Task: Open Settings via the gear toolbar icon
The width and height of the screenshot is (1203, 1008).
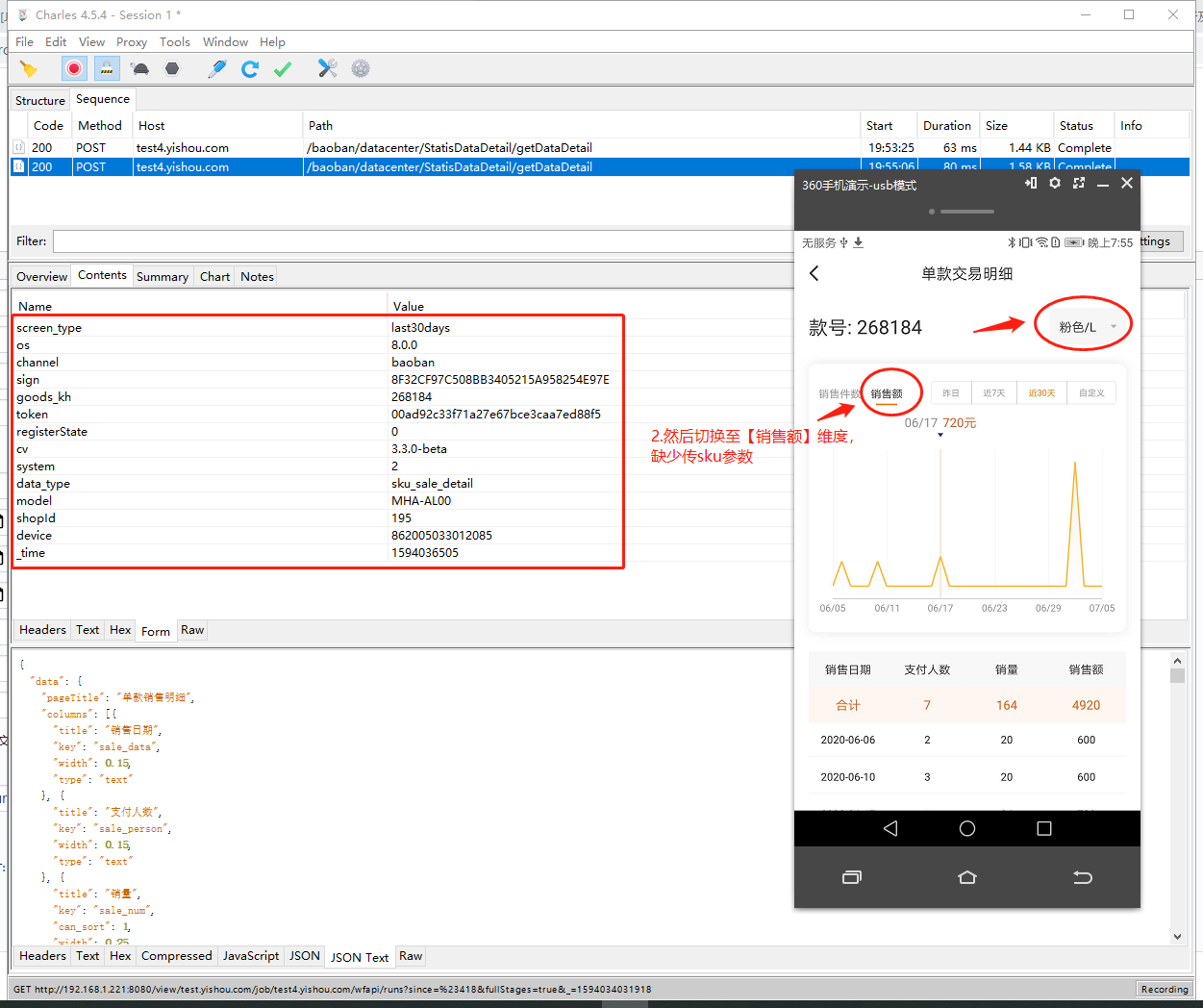Action: 361,69
